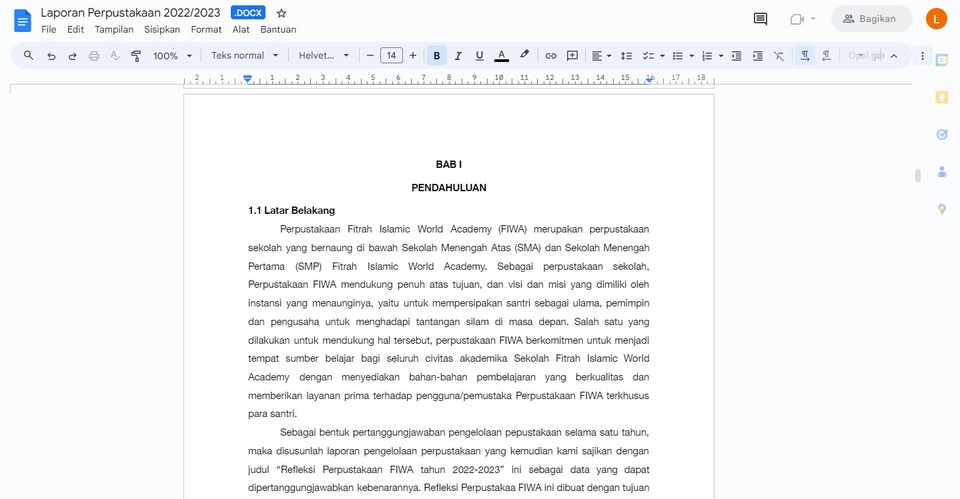This screenshot has width=960, height=499.
Task: Open line and paragraph spacing
Action: [626, 56]
